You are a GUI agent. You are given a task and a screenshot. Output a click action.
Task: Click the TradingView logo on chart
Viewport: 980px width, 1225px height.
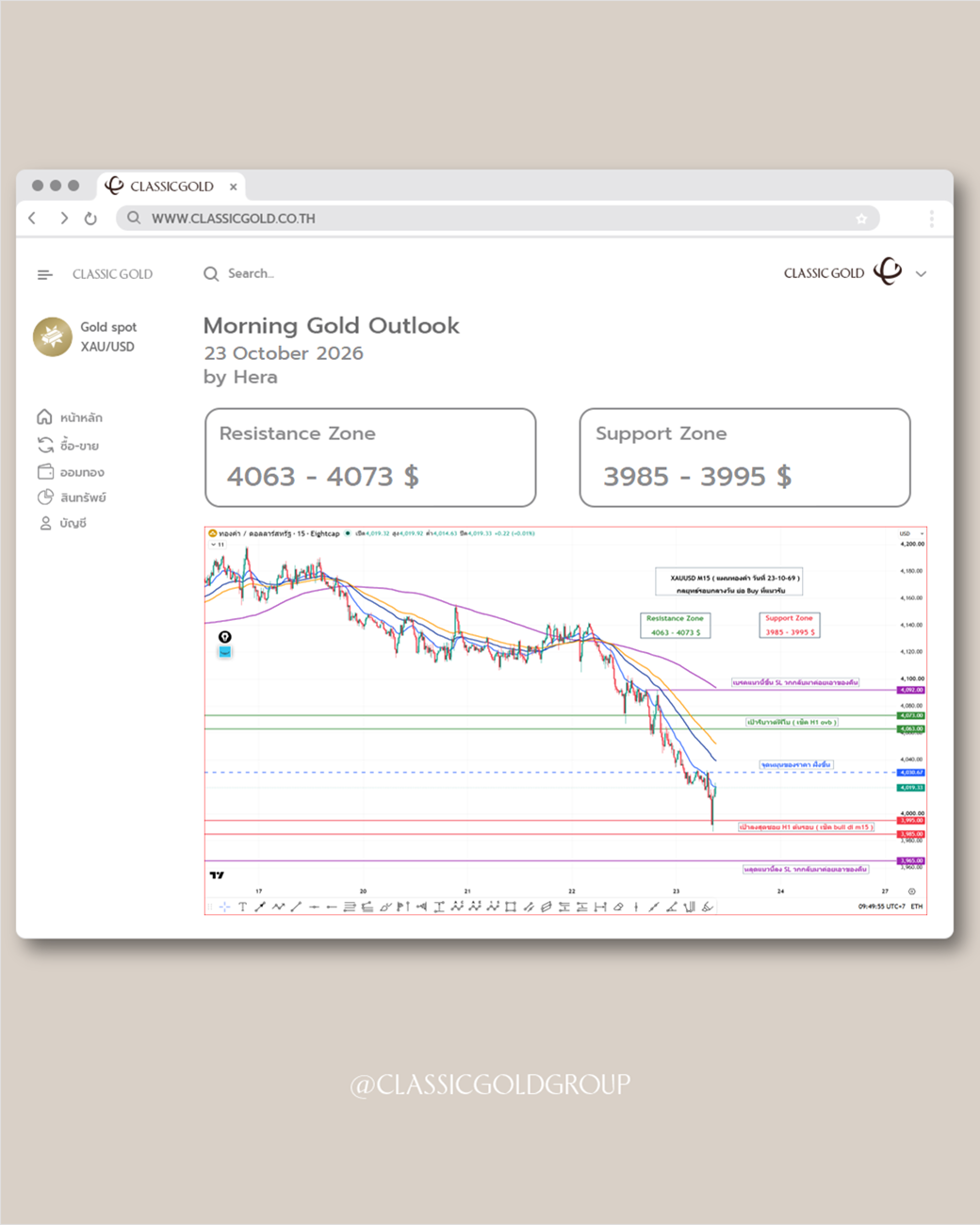(217, 875)
